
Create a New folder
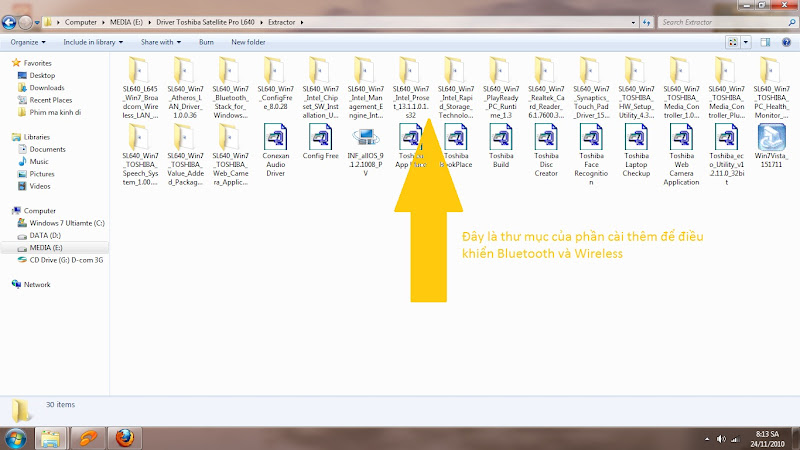pos(248,42)
